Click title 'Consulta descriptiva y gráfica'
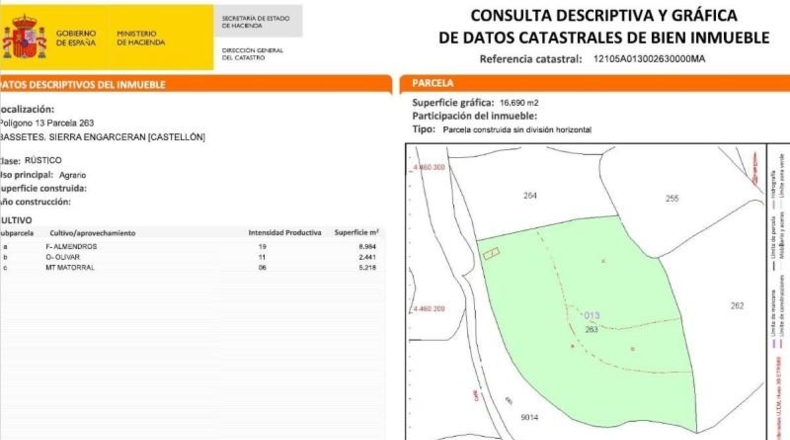Image resolution: width=790 pixels, height=440 pixels. pos(604,16)
